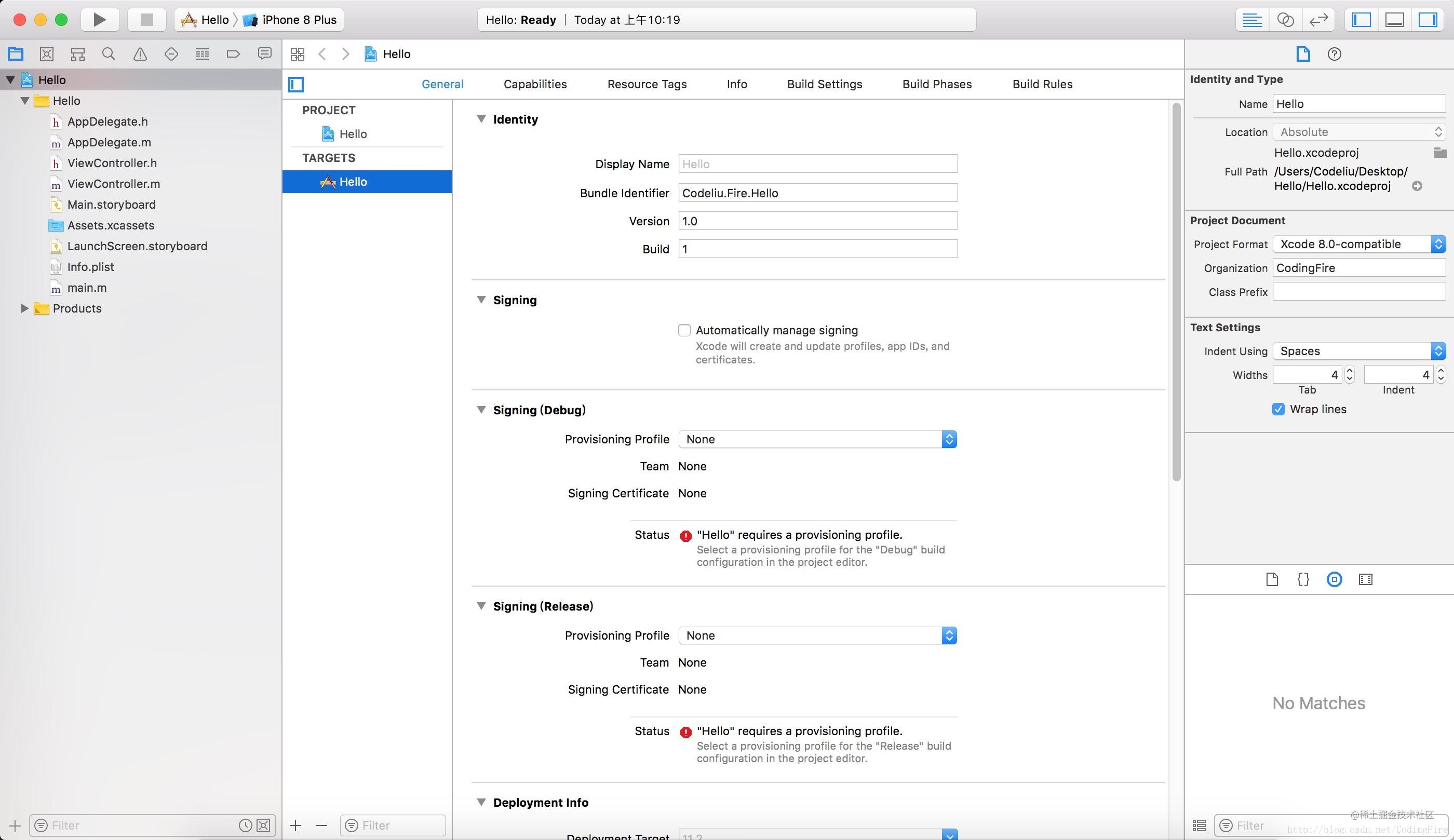Image resolution: width=1454 pixels, height=840 pixels.
Task: Click the editor vertical scrollbar
Action: pyautogui.click(x=1177, y=291)
